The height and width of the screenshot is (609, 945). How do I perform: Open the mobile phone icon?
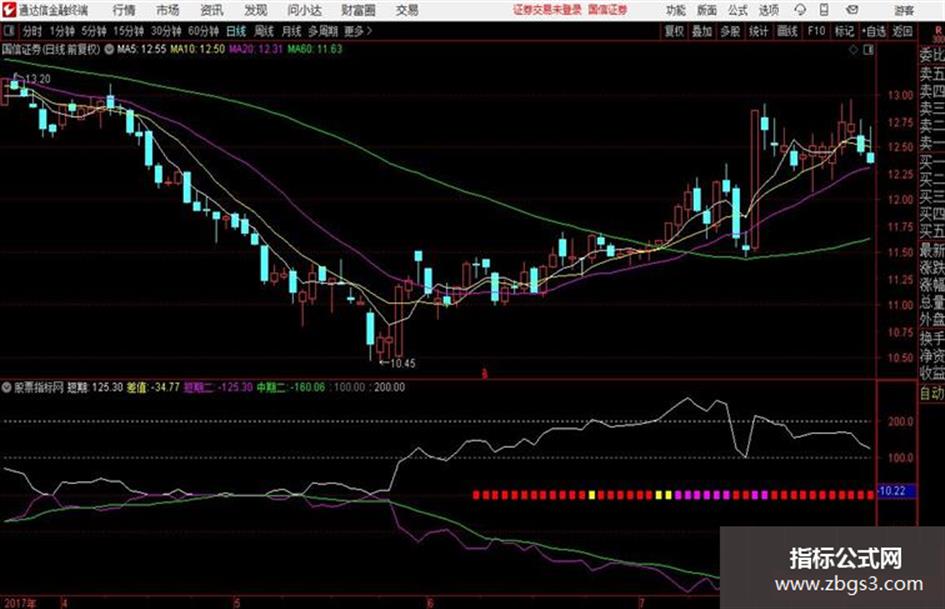[824, 10]
